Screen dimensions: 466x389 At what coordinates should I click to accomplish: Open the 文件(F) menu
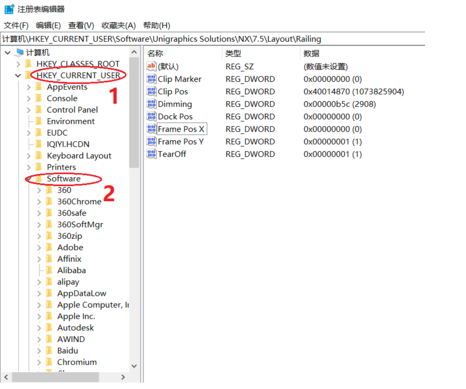click(16, 25)
